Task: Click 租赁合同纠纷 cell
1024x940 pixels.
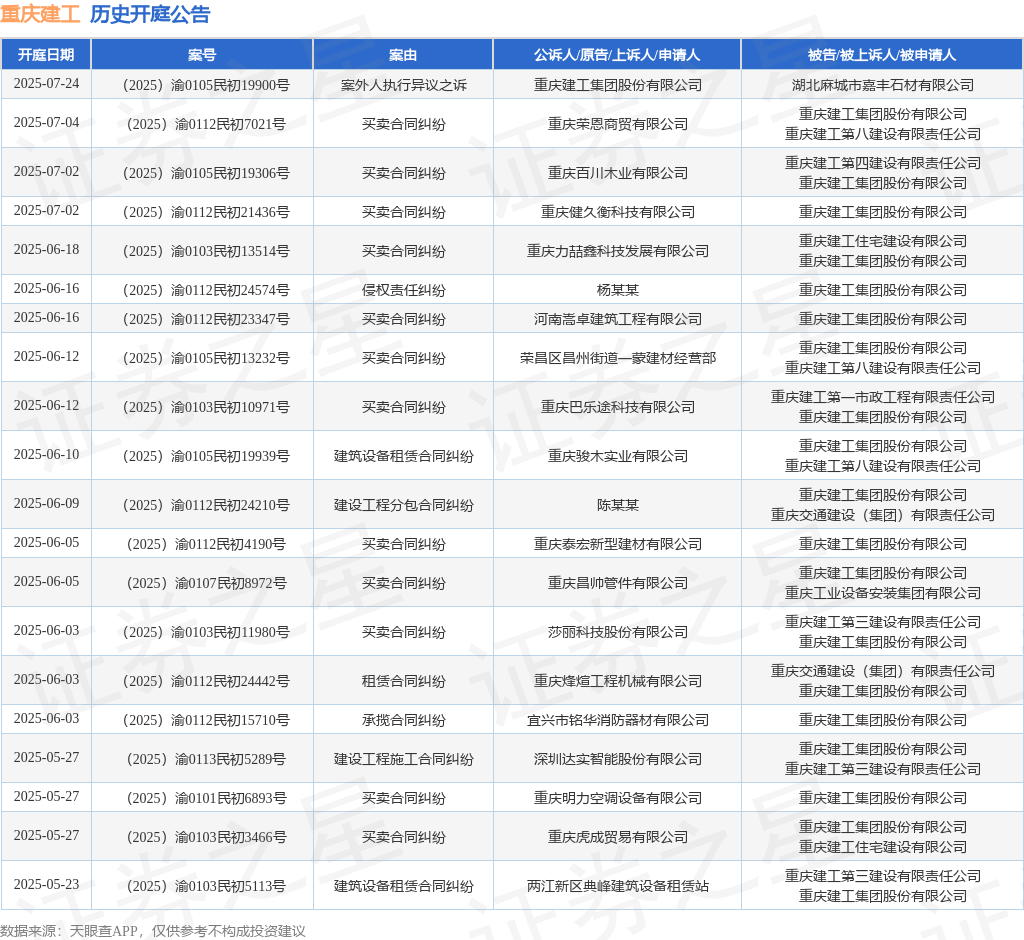Action: tap(404, 681)
